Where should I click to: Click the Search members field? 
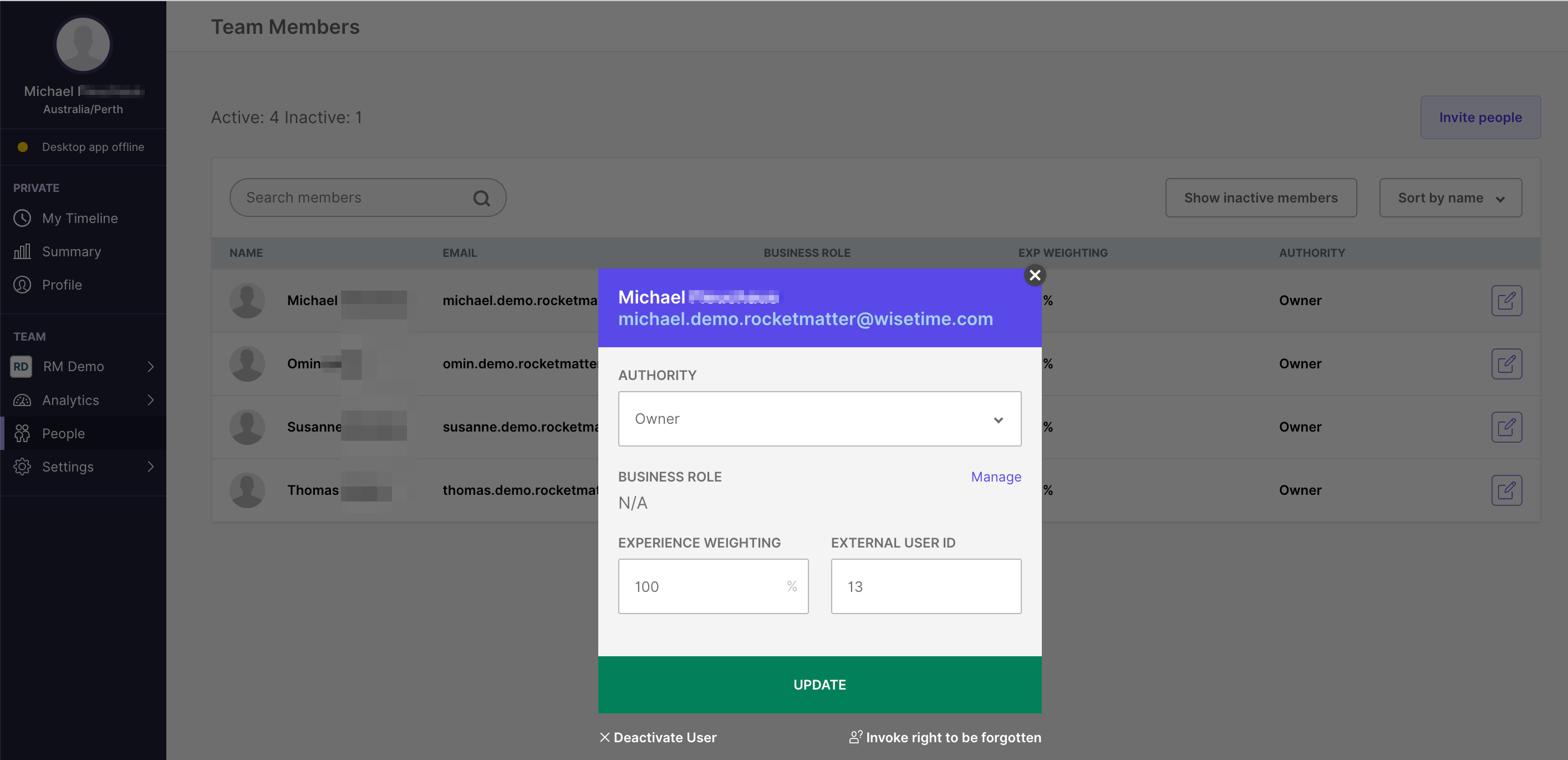pos(368,197)
